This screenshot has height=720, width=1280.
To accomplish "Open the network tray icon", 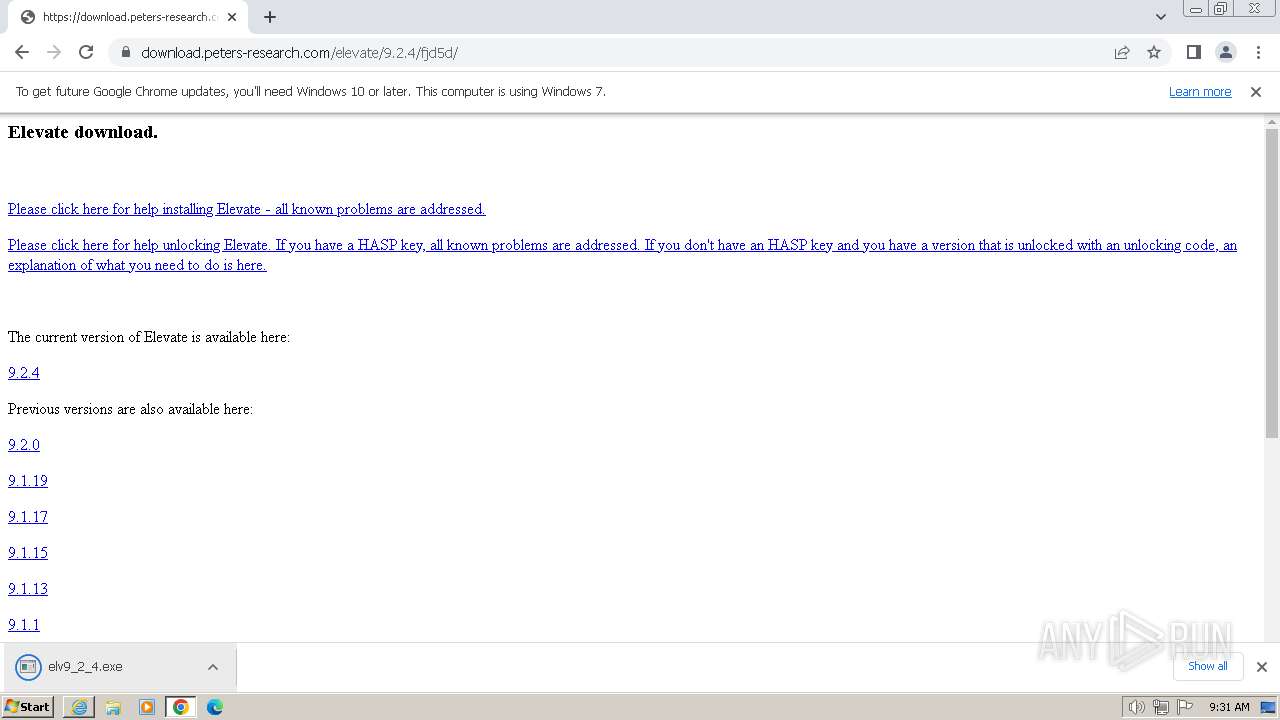I will click(1160, 707).
